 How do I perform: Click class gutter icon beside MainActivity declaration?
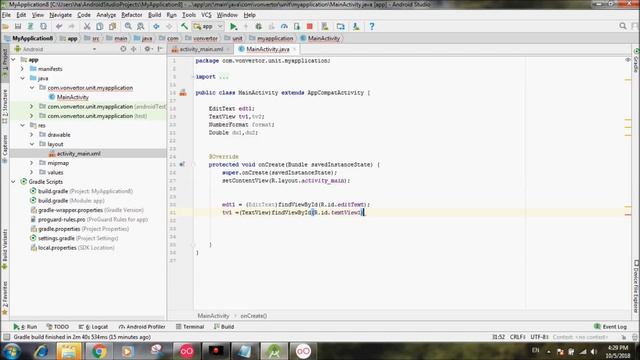[183, 93]
